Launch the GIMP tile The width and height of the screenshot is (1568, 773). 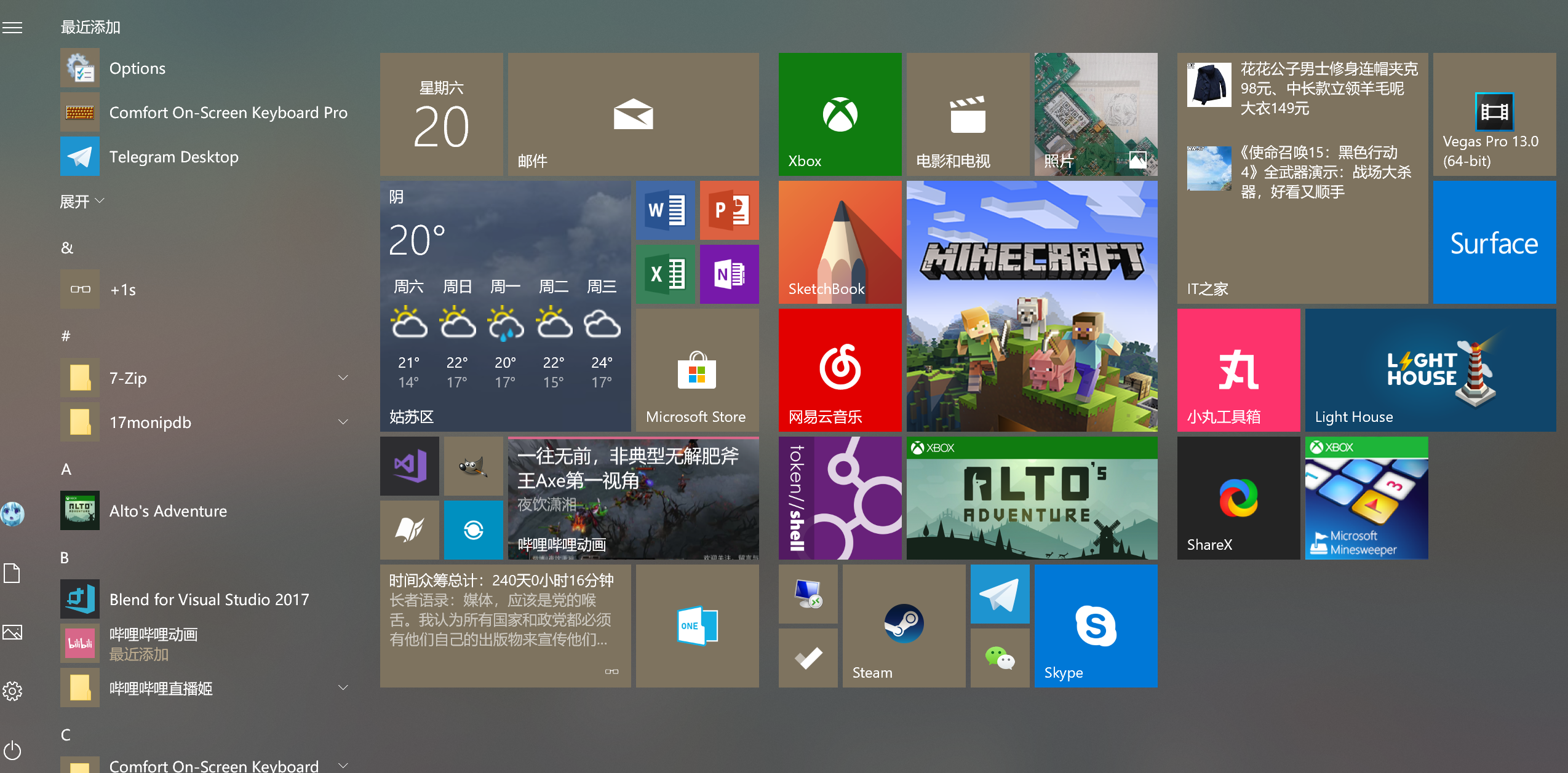(x=473, y=466)
